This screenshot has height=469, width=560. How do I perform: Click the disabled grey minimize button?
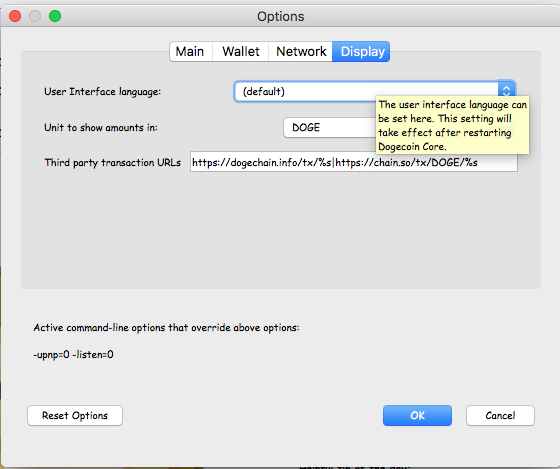[x=35, y=16]
